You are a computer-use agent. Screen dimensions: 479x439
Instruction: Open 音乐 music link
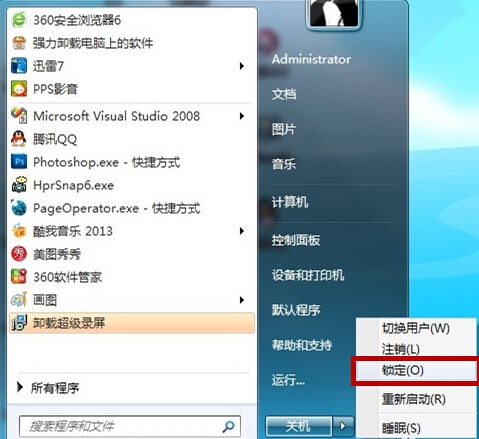pyautogui.click(x=284, y=164)
